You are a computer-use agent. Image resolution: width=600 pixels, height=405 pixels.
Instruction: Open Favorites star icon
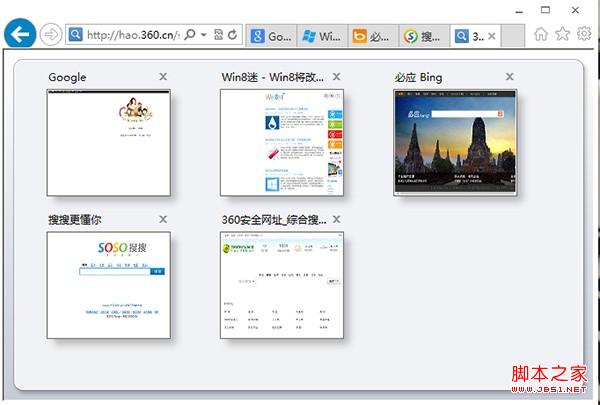562,34
